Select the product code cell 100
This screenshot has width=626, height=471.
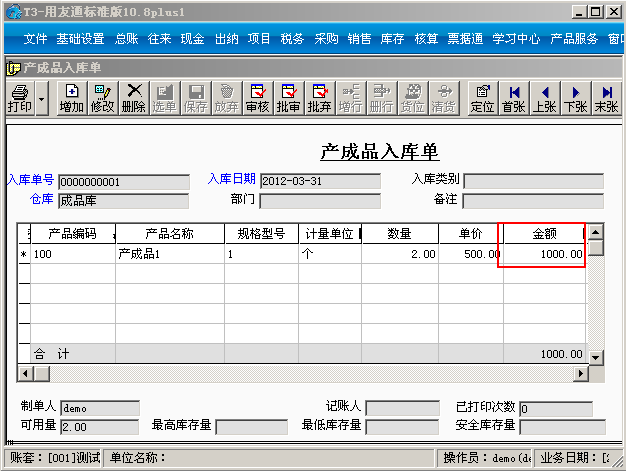(73, 254)
